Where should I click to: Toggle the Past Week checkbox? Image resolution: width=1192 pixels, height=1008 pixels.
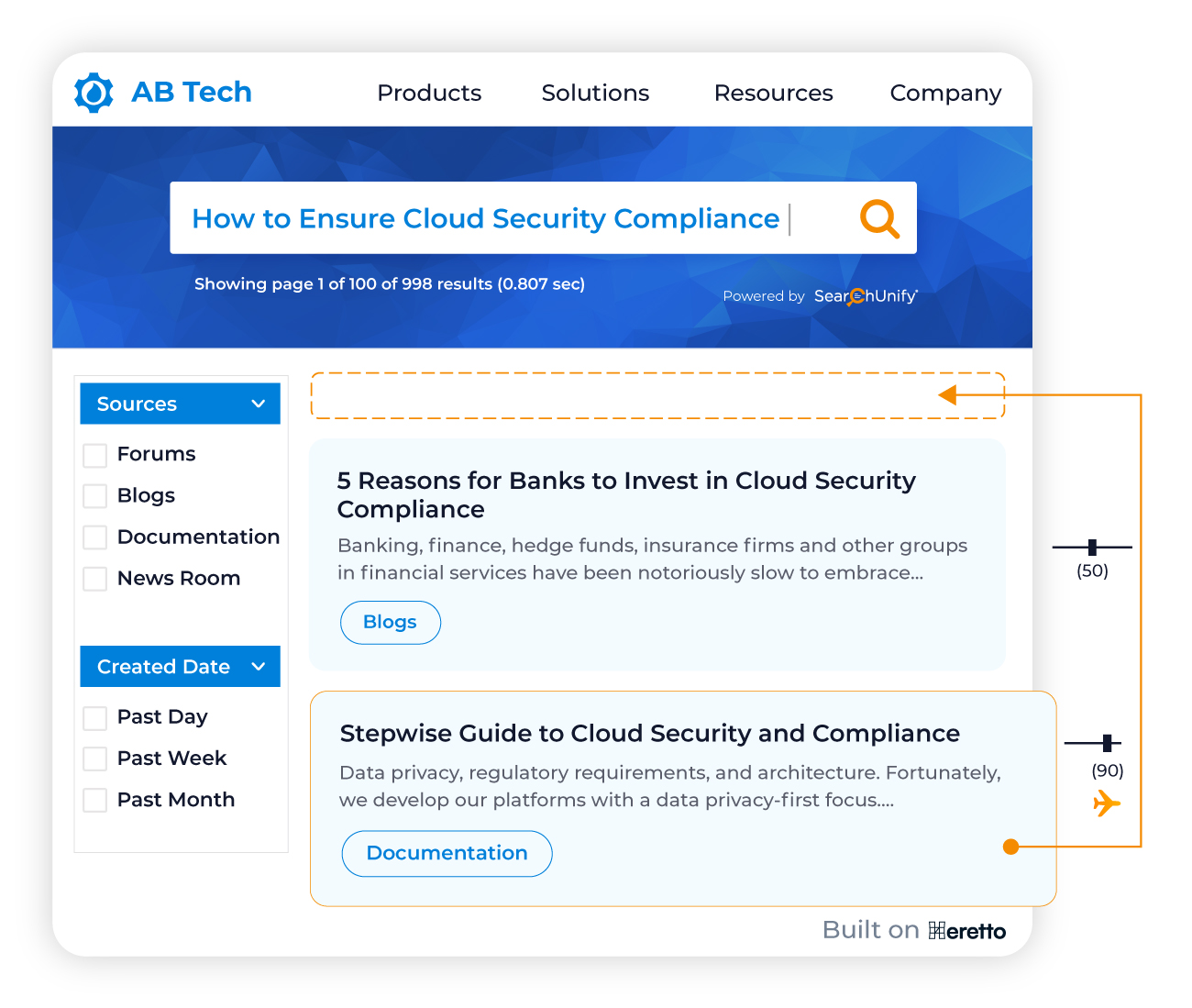[95, 759]
